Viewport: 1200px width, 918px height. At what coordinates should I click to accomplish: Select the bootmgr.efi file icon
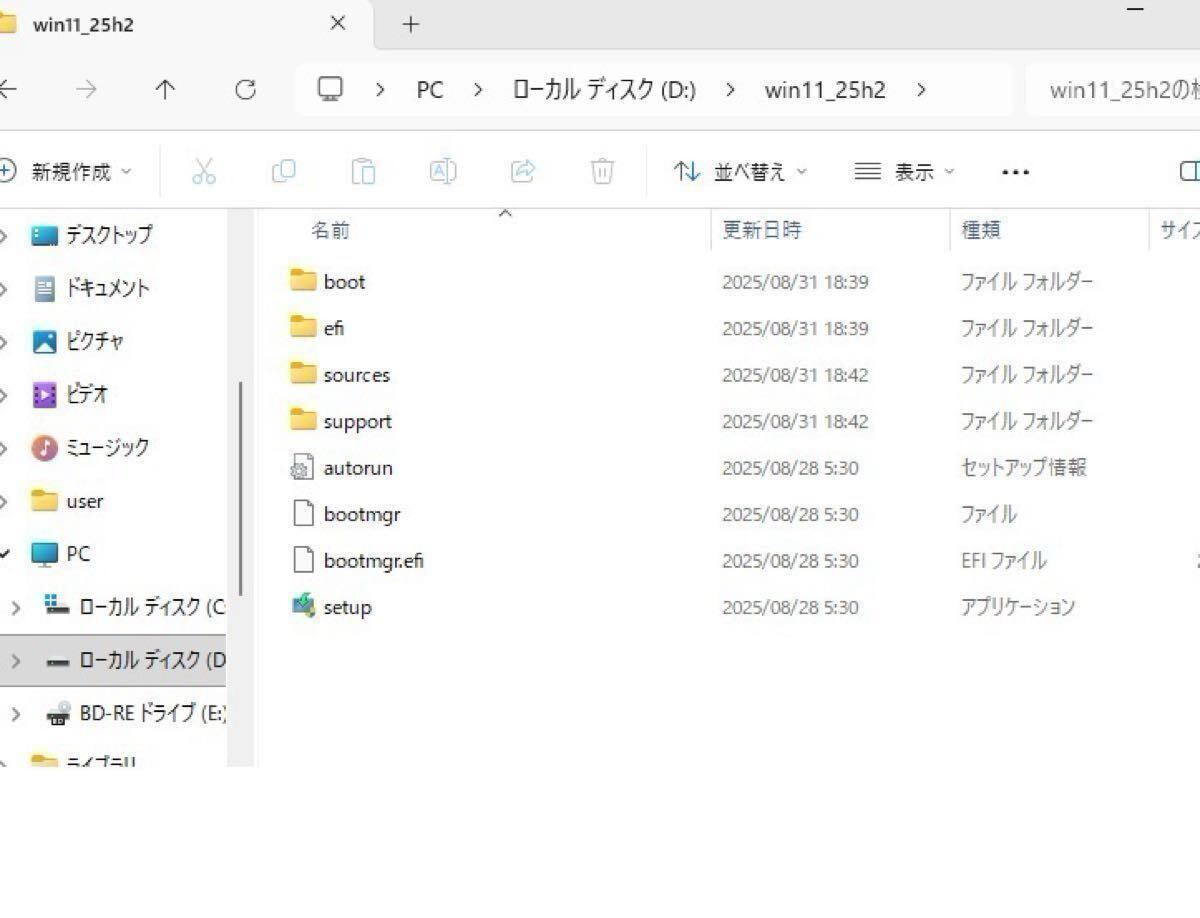pos(303,560)
